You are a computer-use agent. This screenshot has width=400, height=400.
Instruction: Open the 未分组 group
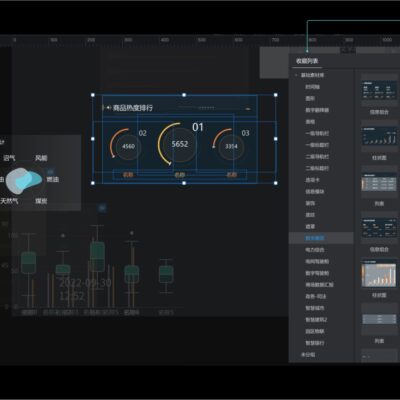(x=308, y=355)
